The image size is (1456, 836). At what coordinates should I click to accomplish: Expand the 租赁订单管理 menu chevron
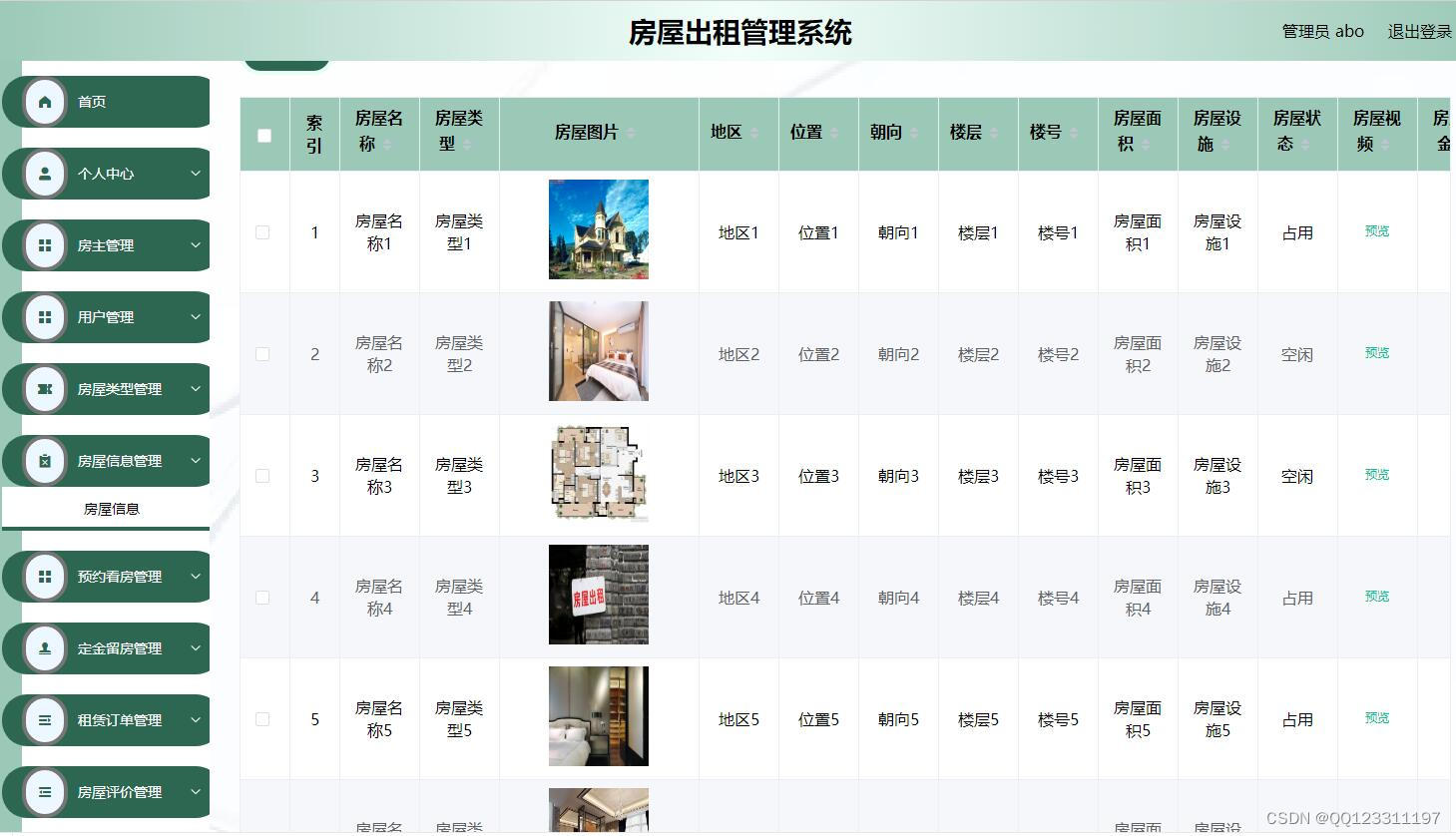196,720
